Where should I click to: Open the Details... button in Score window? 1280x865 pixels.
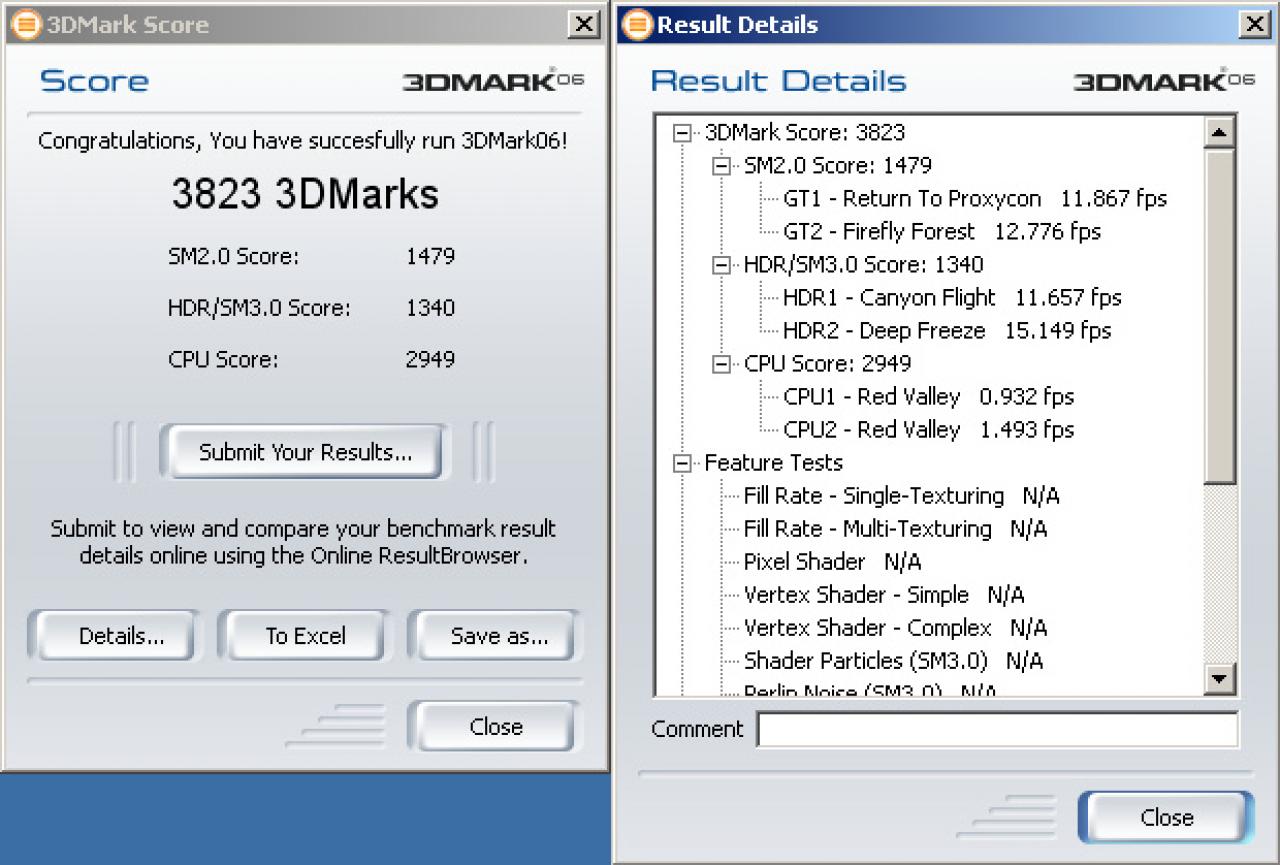pyautogui.click(x=113, y=636)
